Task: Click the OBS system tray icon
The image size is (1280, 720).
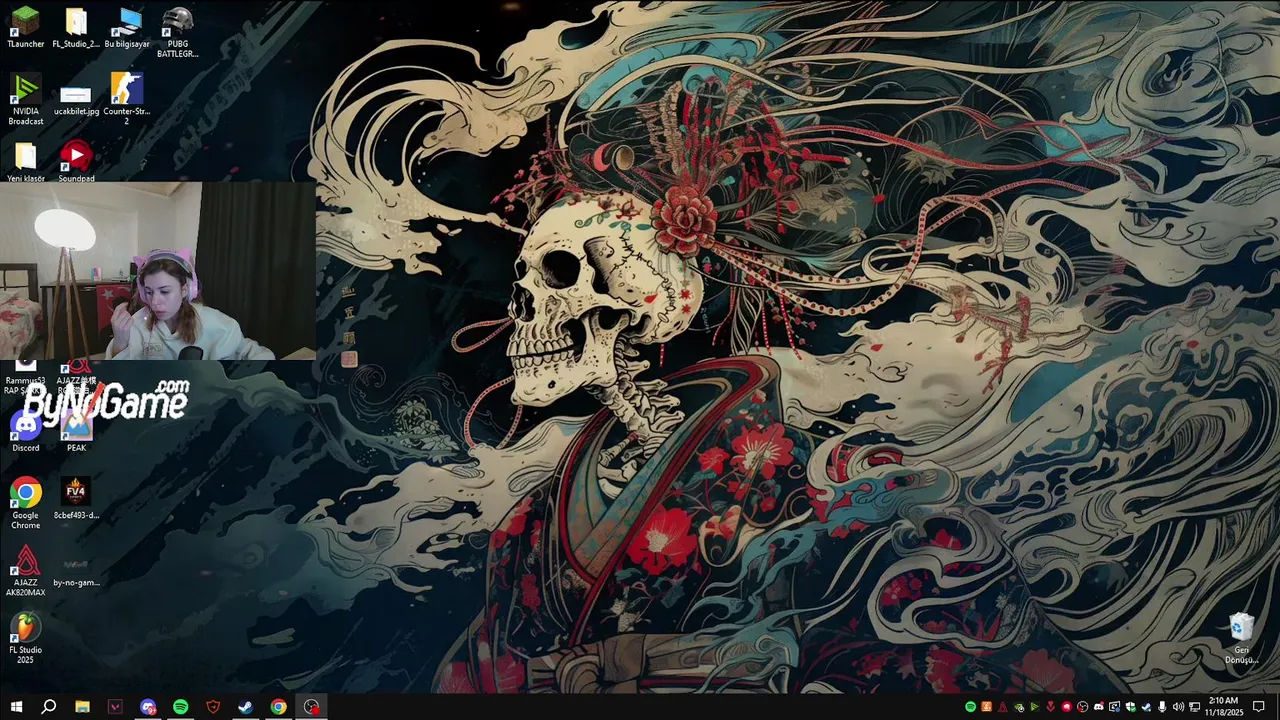Action: tap(1082, 707)
